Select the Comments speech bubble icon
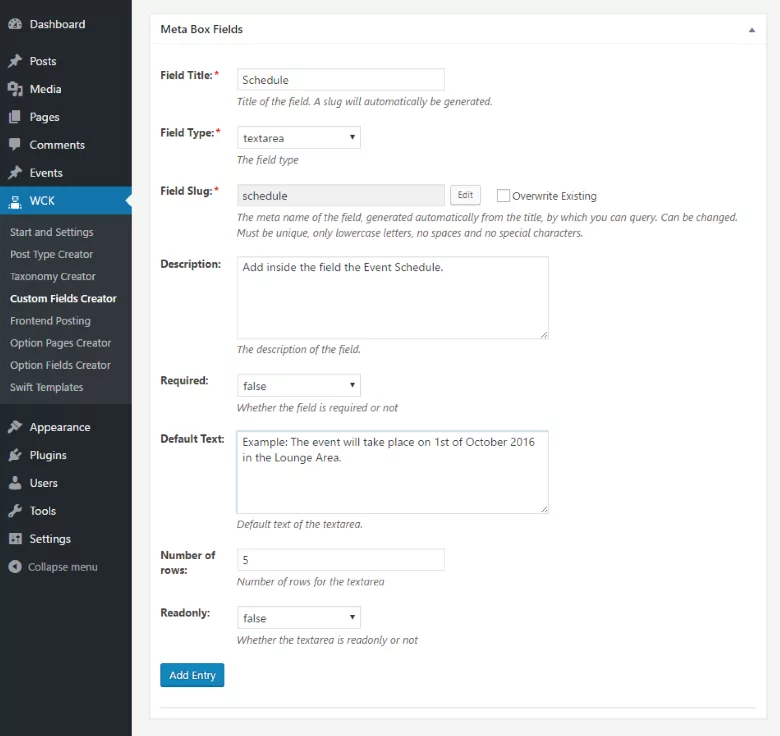 point(15,145)
